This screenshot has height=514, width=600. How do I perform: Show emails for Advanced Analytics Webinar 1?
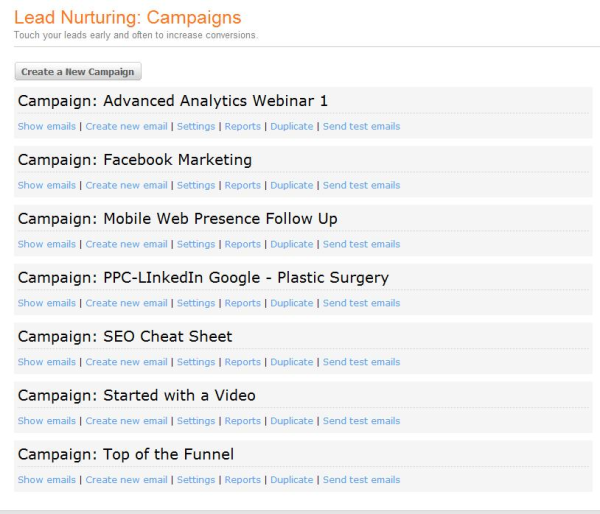click(x=46, y=127)
